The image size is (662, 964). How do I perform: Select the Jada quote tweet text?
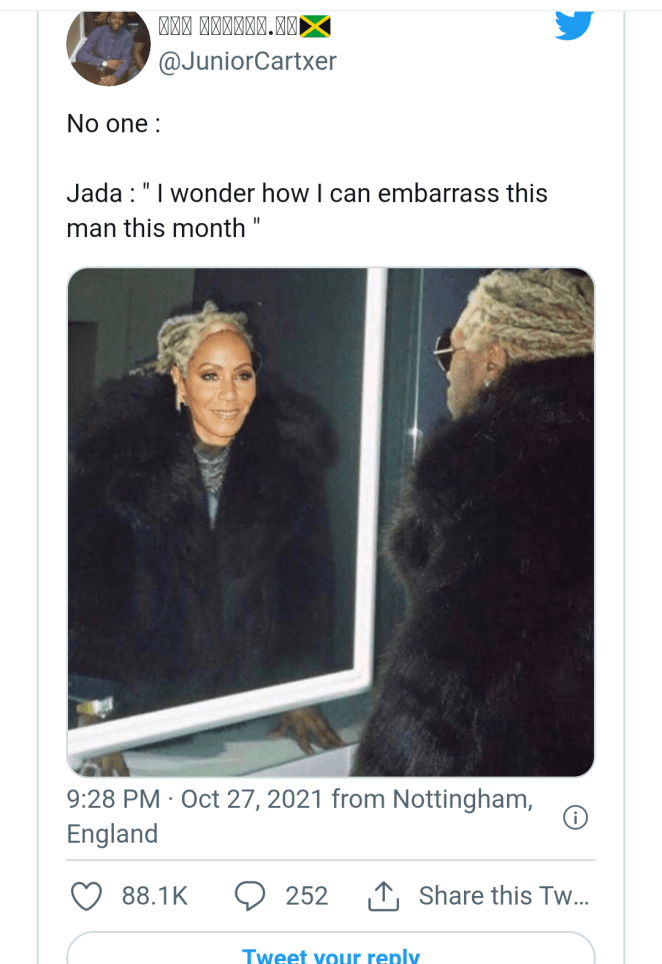coord(307,211)
